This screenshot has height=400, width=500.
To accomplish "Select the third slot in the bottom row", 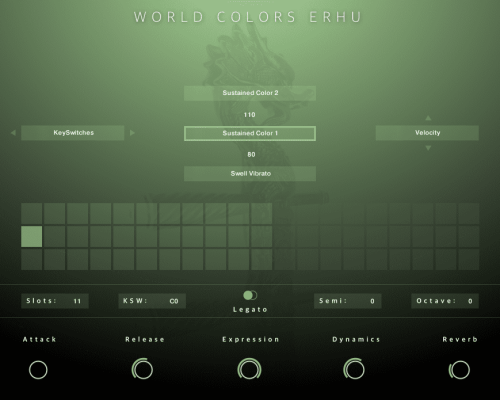I will [x=78, y=259].
